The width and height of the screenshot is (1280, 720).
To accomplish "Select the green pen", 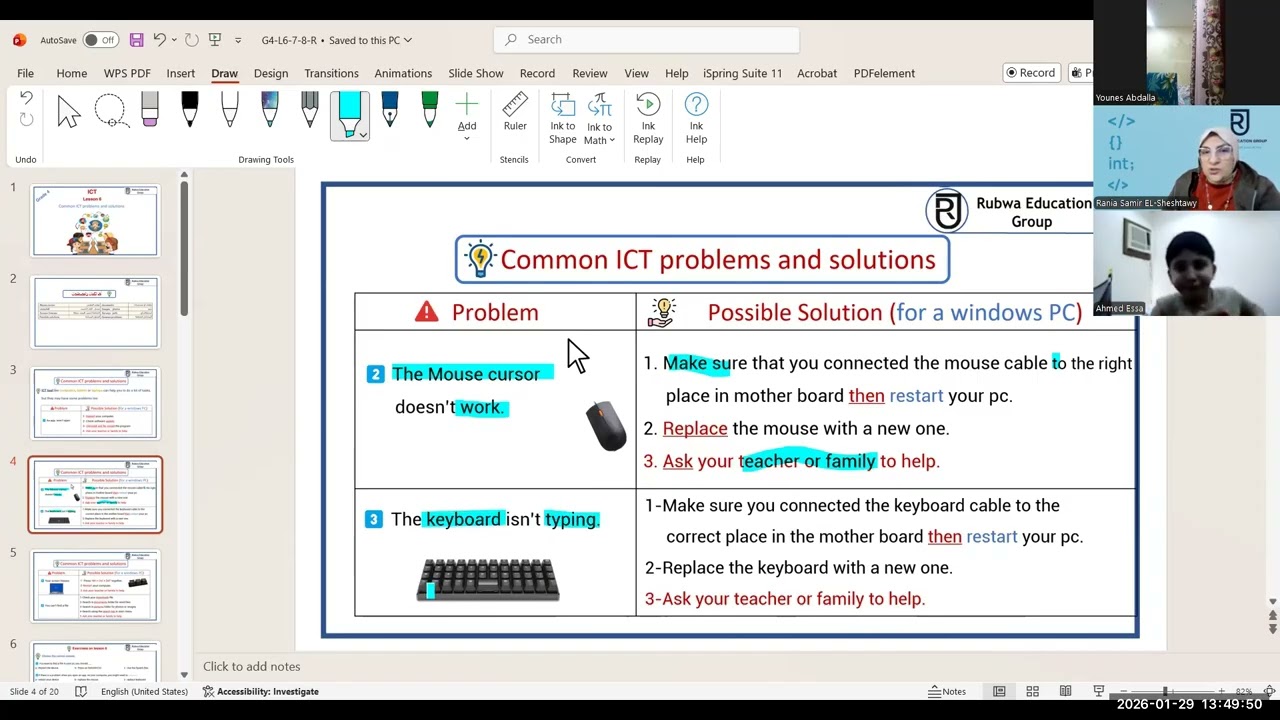I will (430, 110).
